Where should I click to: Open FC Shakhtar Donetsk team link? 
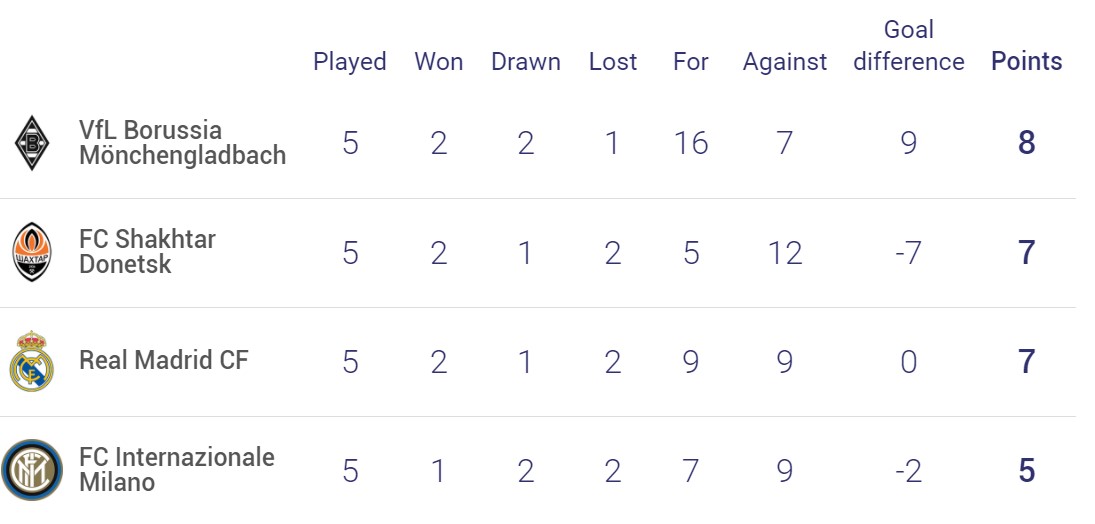click(x=147, y=252)
